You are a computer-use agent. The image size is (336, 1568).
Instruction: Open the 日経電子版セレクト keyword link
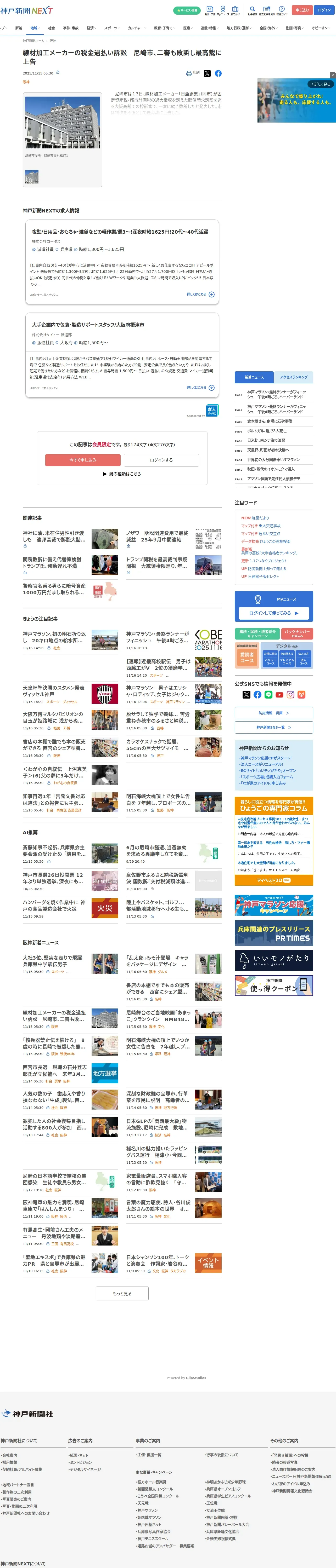pyautogui.click(x=264, y=577)
